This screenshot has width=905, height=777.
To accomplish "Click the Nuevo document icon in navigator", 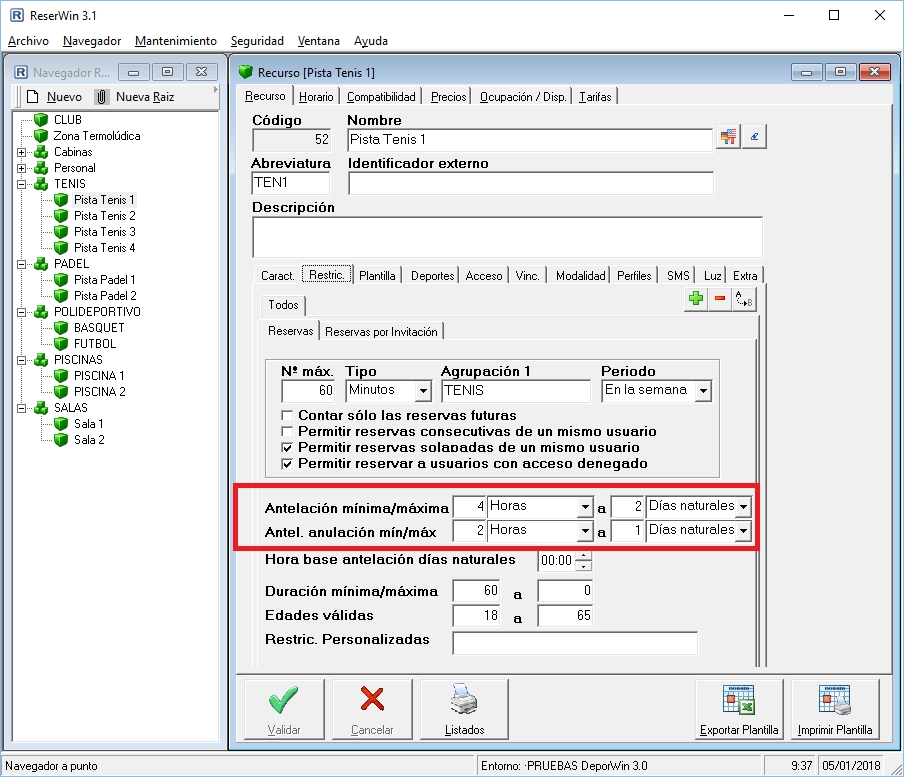I will pyautogui.click(x=32, y=96).
